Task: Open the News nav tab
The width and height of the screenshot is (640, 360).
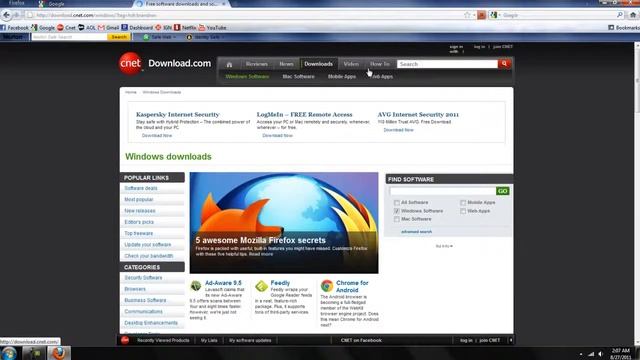Action: tap(286, 64)
